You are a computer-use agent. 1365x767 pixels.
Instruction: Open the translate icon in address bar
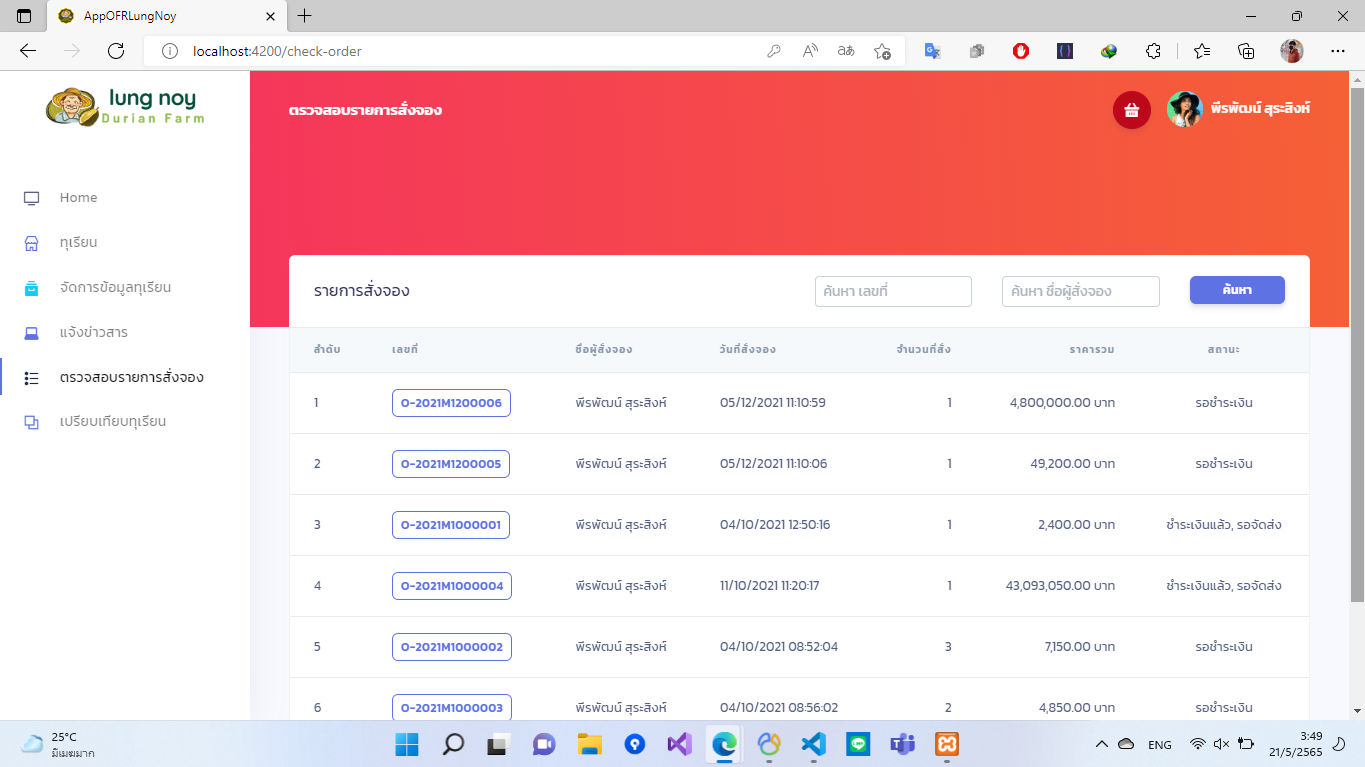coord(846,51)
